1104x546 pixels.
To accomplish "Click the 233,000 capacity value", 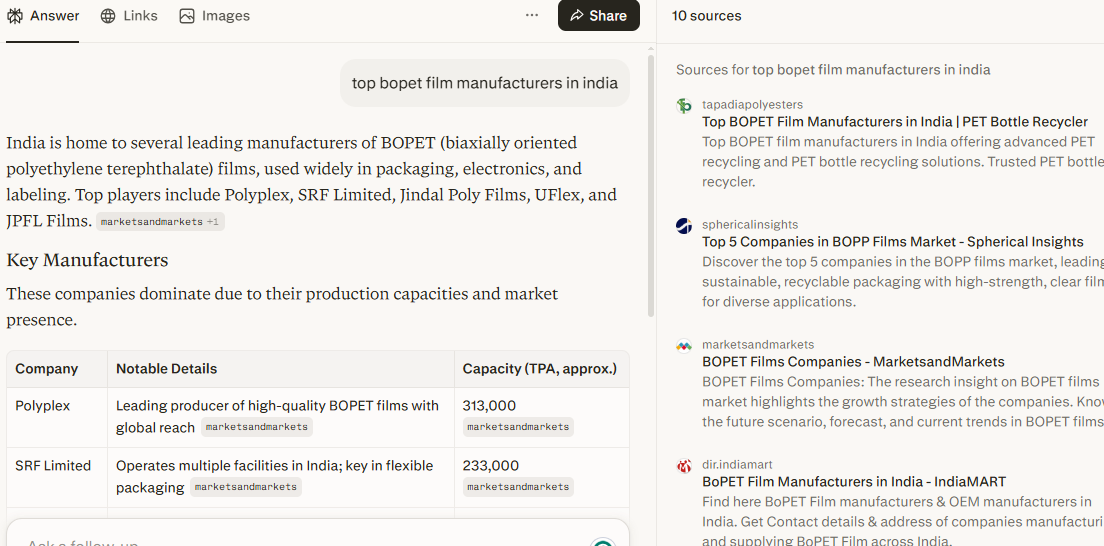I will point(490,466).
